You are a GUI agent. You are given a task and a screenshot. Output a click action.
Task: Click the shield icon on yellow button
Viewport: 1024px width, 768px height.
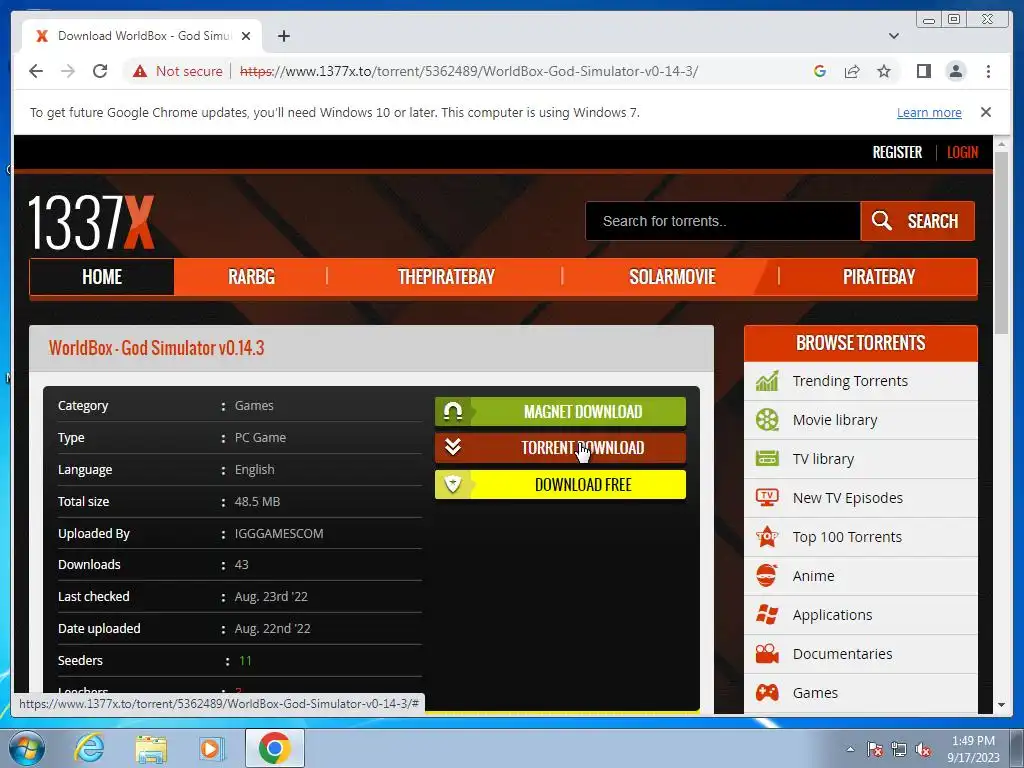click(453, 484)
